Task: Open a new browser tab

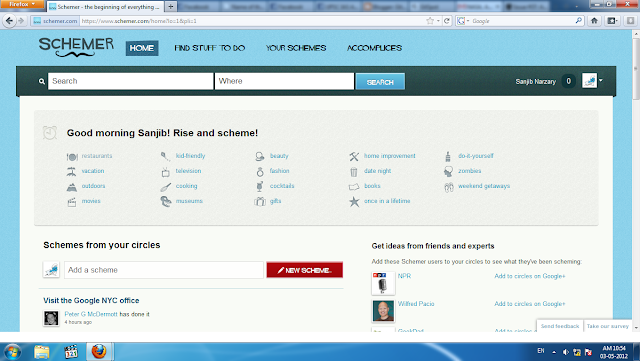Action: point(171,7)
